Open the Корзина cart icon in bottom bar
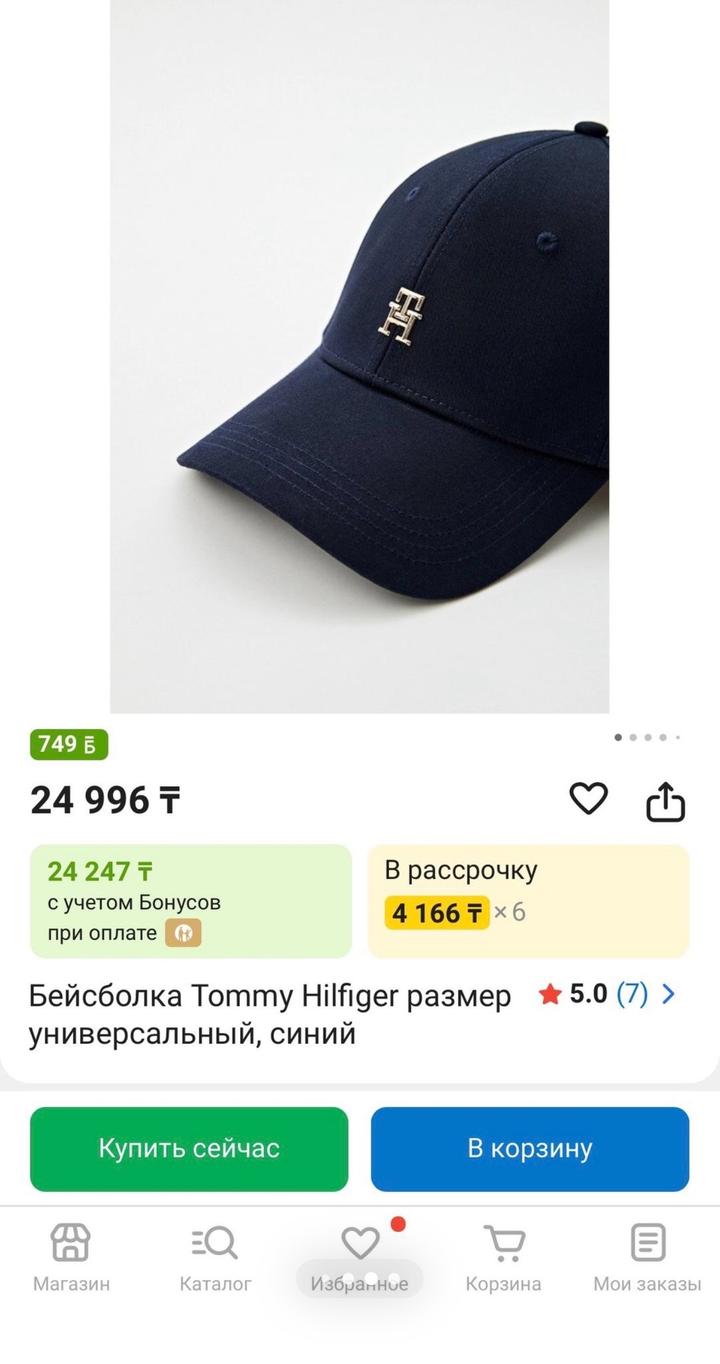 pyautogui.click(x=504, y=1242)
